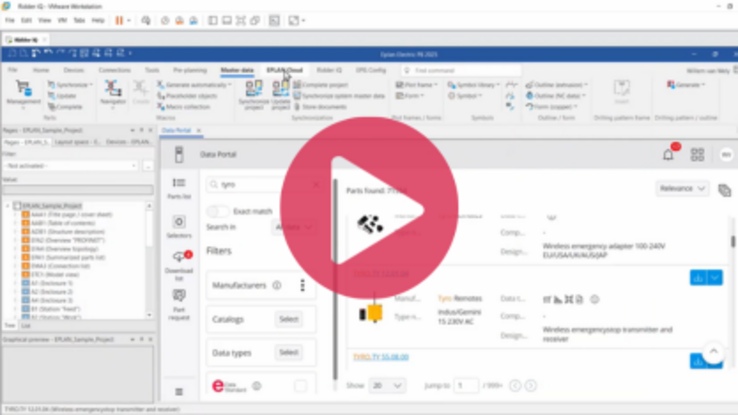Open Selectors in the Data Portal sidebar
Viewport: 738px width, 415px height.
coord(179,226)
